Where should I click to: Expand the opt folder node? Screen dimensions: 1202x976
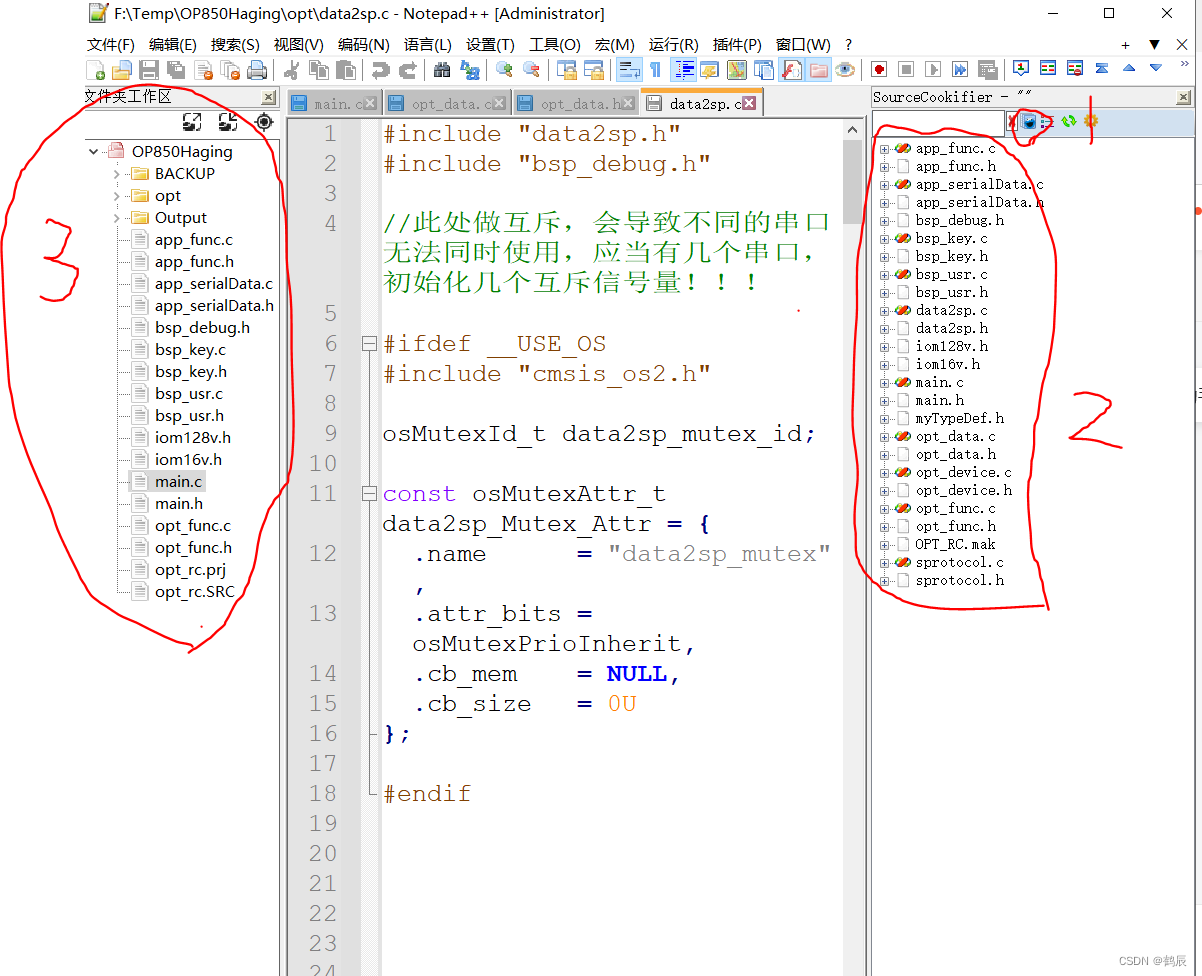pyautogui.click(x=116, y=196)
